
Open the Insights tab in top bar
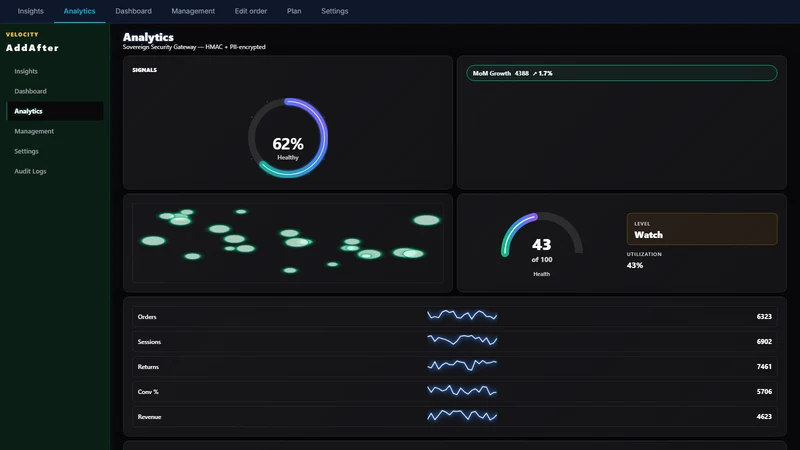click(x=30, y=11)
